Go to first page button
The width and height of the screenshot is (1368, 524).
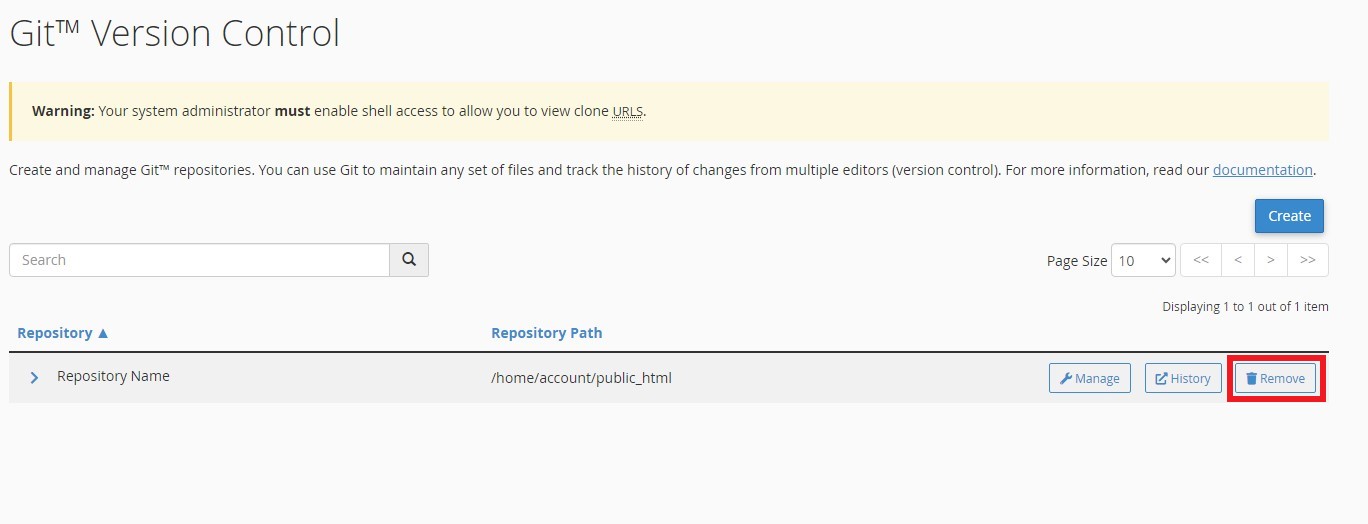[x=1201, y=260]
